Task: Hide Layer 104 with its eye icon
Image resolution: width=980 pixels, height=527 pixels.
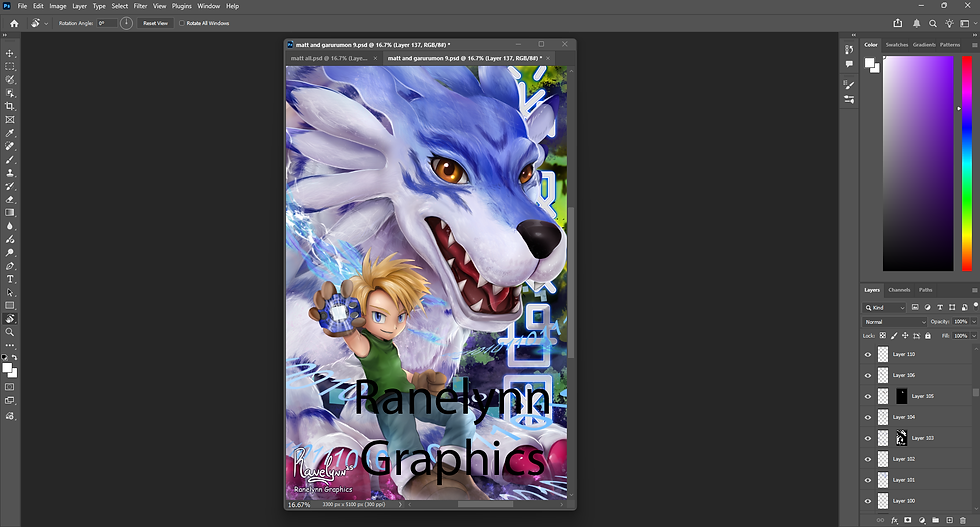Action: pyautogui.click(x=868, y=417)
